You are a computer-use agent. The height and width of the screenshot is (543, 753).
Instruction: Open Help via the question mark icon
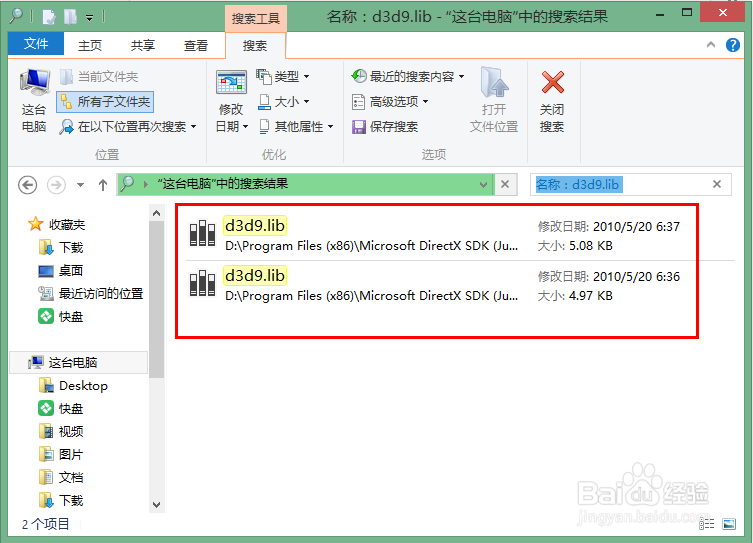pos(732,45)
